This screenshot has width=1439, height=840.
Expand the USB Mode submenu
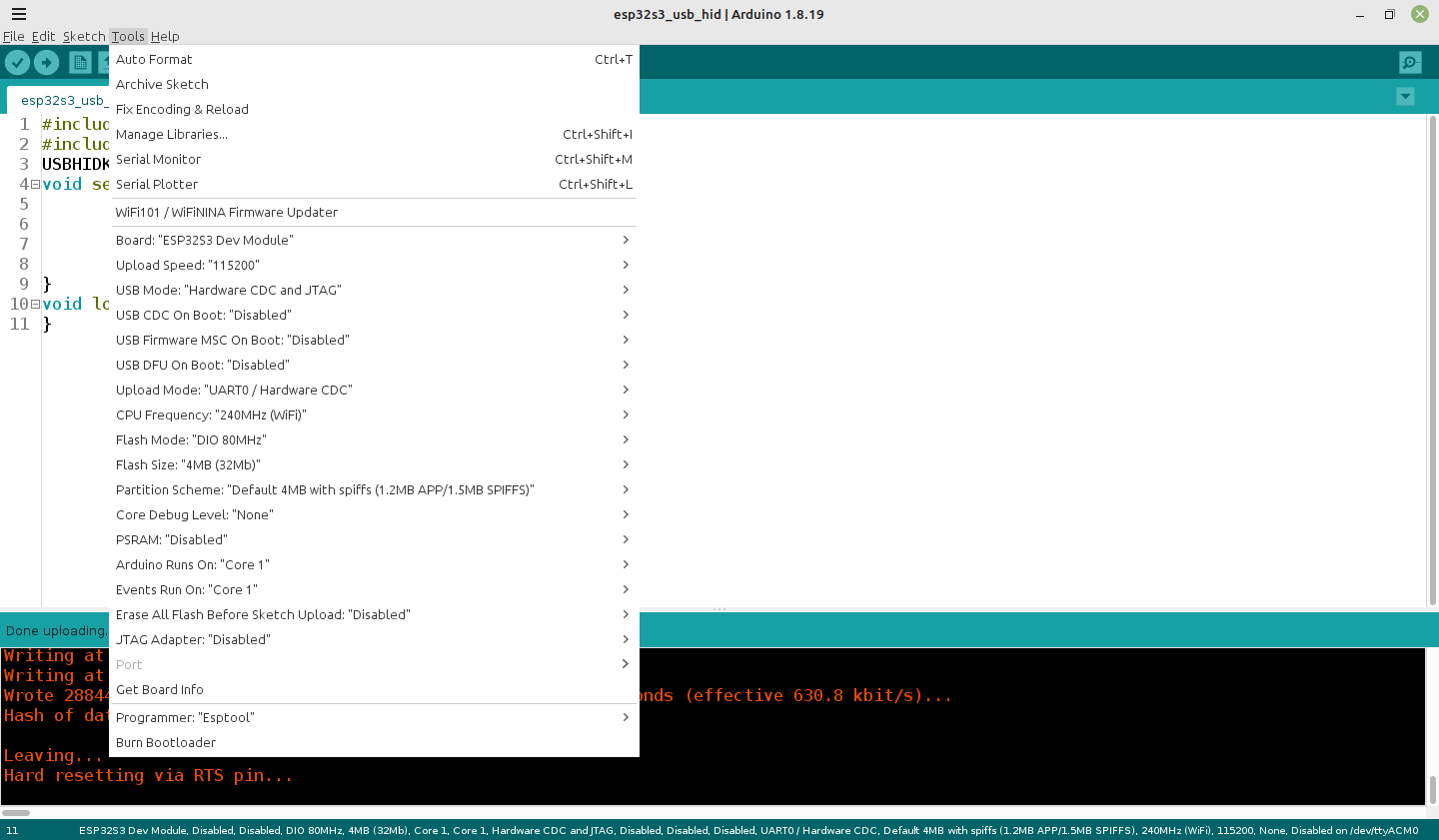pos(374,290)
